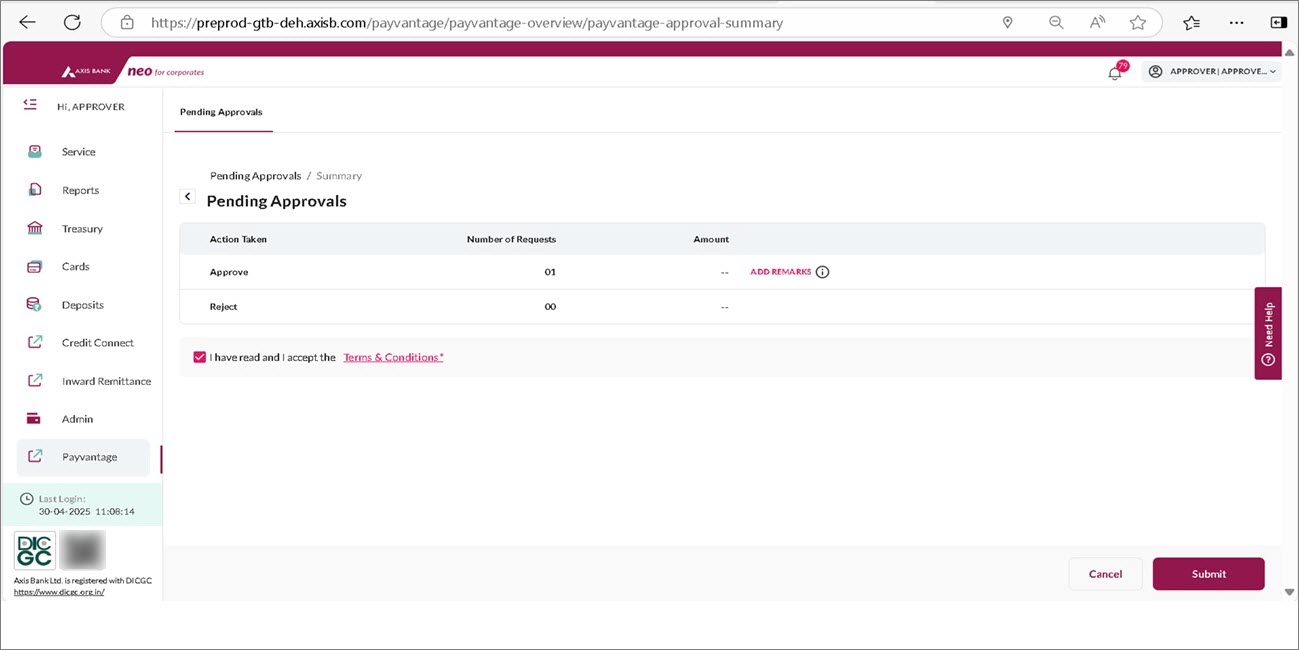Select Reports in the sidebar menu
The width and height of the screenshot is (1299, 650).
[x=80, y=190]
